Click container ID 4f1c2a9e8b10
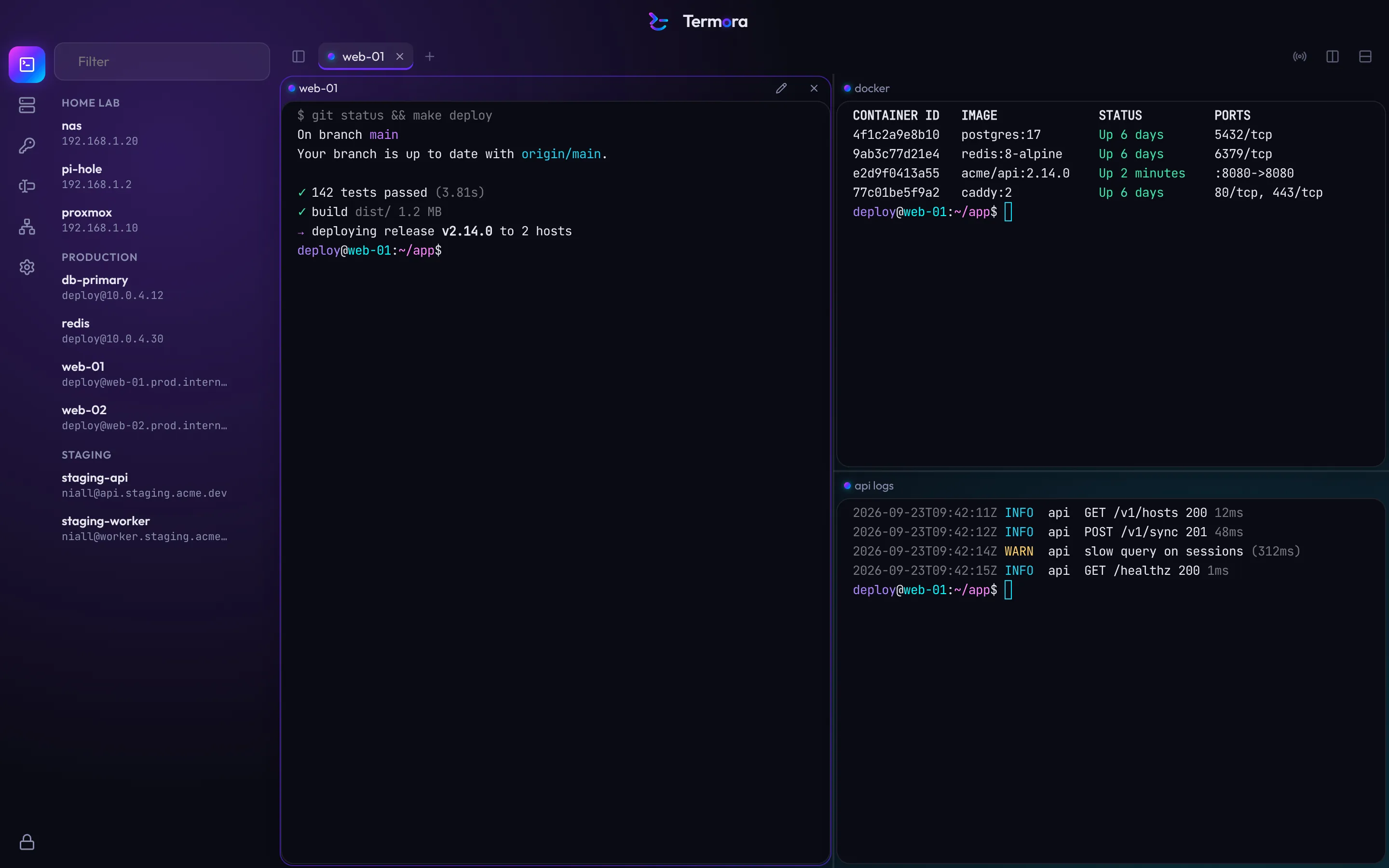This screenshot has width=1389, height=868. click(x=896, y=135)
